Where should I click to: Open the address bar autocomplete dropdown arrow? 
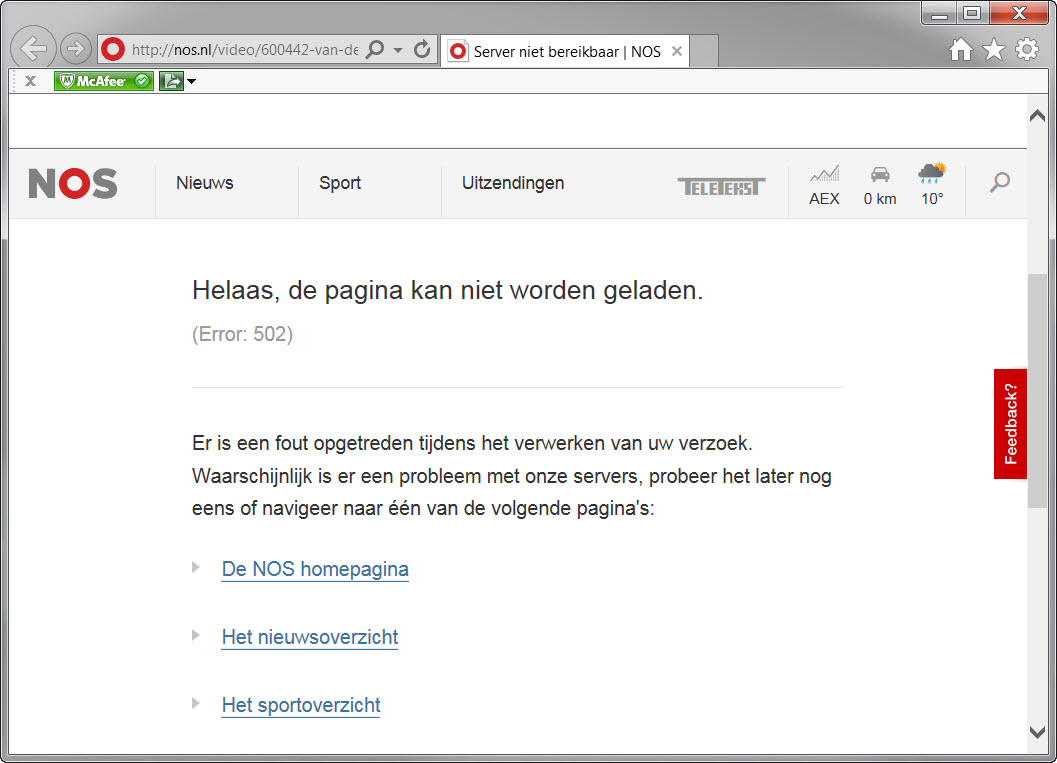(398, 50)
